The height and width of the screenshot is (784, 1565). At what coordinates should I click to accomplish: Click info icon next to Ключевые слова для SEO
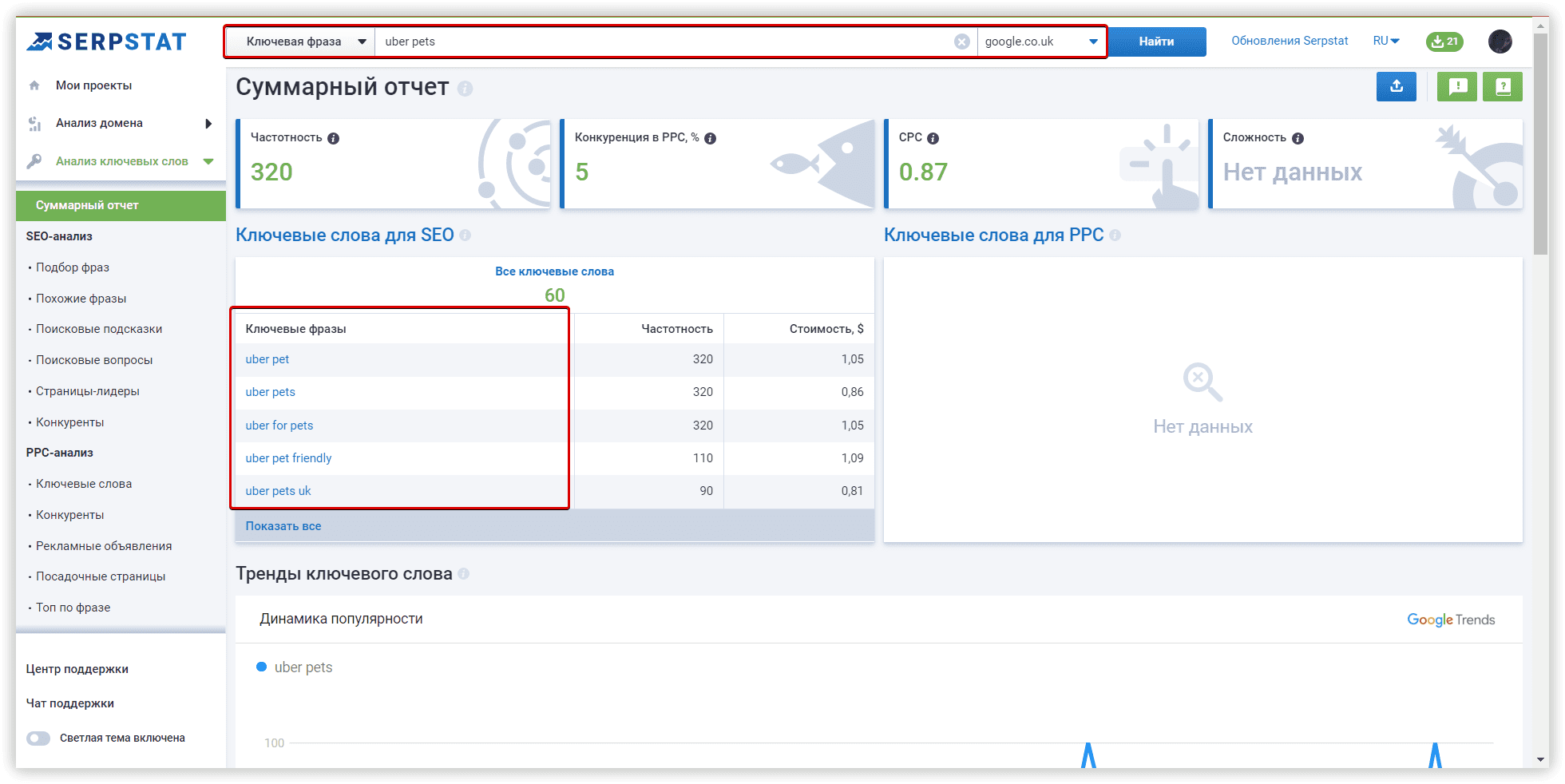point(465,236)
